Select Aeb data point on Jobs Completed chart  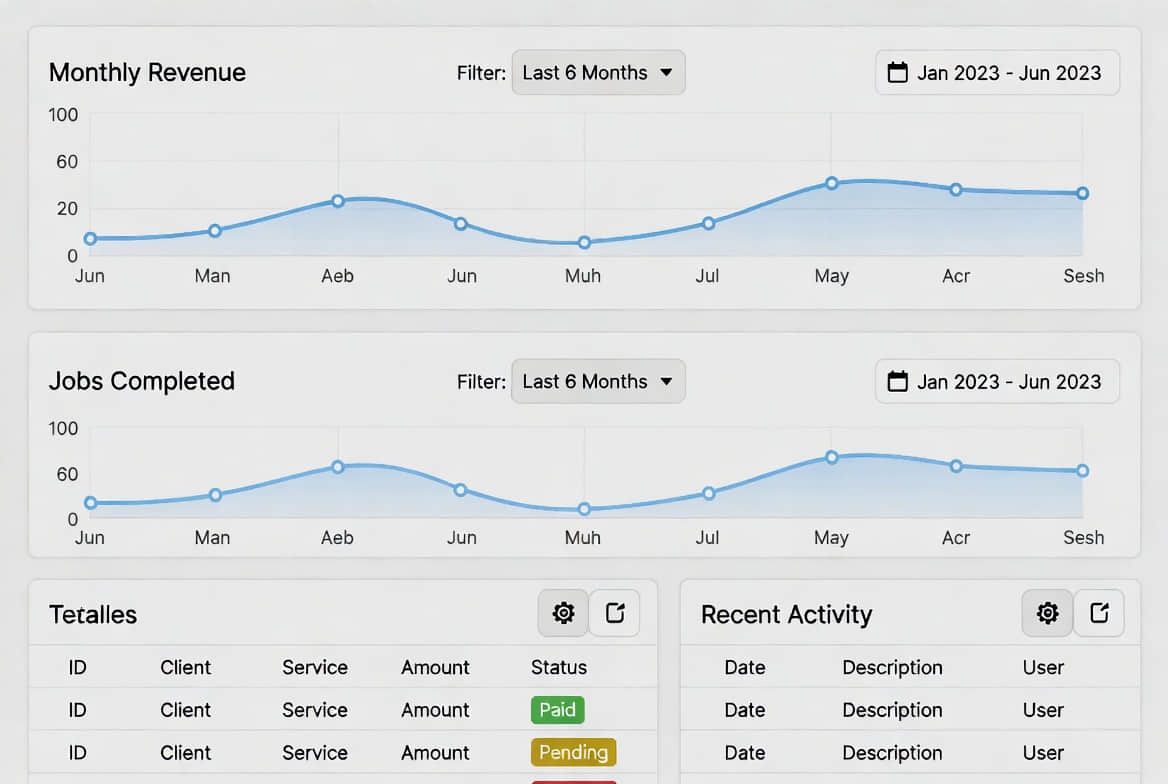pos(337,467)
